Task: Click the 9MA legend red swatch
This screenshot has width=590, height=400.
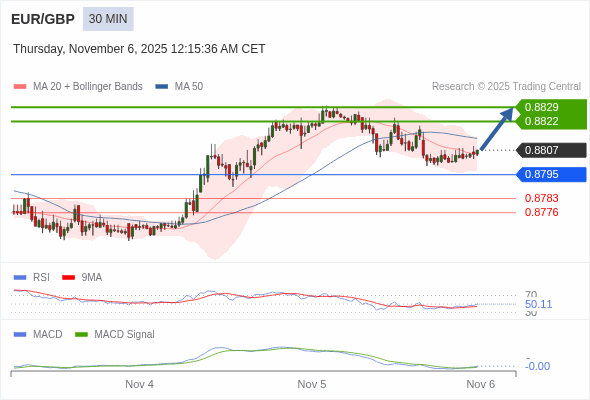Action: point(68,278)
